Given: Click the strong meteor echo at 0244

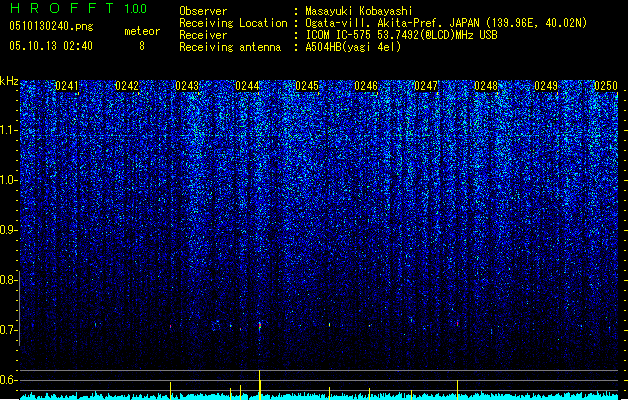Looking at the screenshot, I should pyautogui.click(x=260, y=326).
